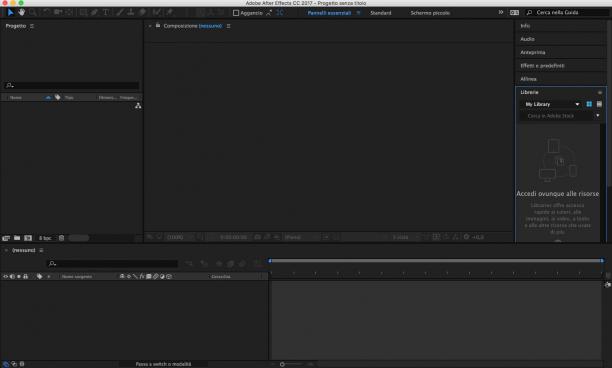Enable the Aggancia snapping checkbox

236,13
